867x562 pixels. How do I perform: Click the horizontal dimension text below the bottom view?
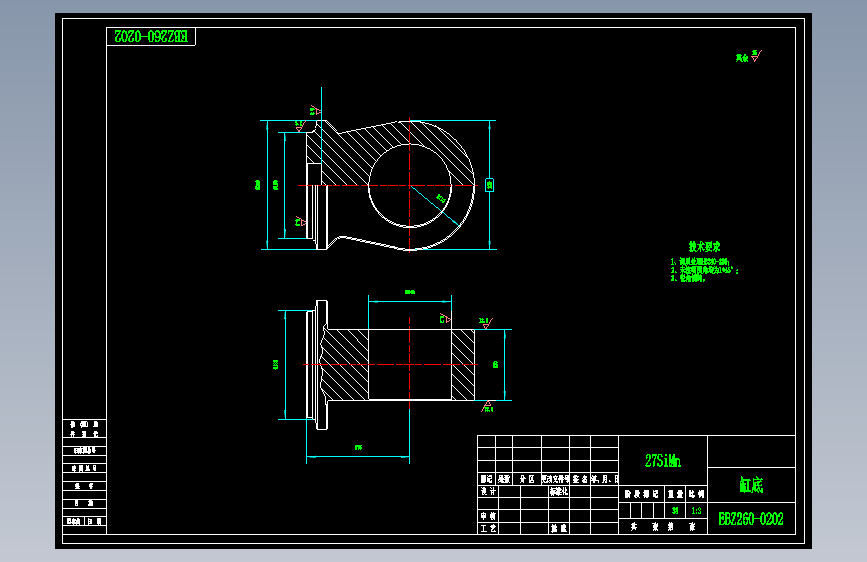pyautogui.click(x=358, y=447)
